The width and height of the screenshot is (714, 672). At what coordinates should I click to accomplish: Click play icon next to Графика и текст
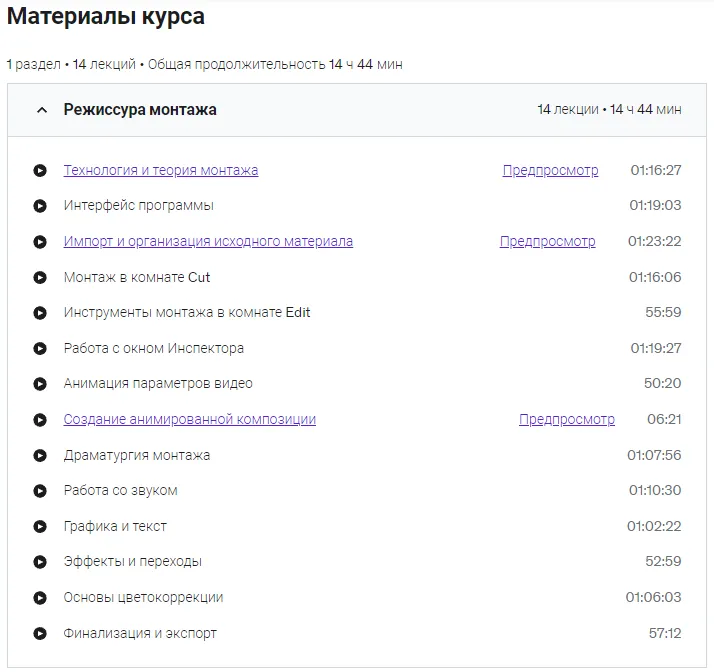(40, 527)
